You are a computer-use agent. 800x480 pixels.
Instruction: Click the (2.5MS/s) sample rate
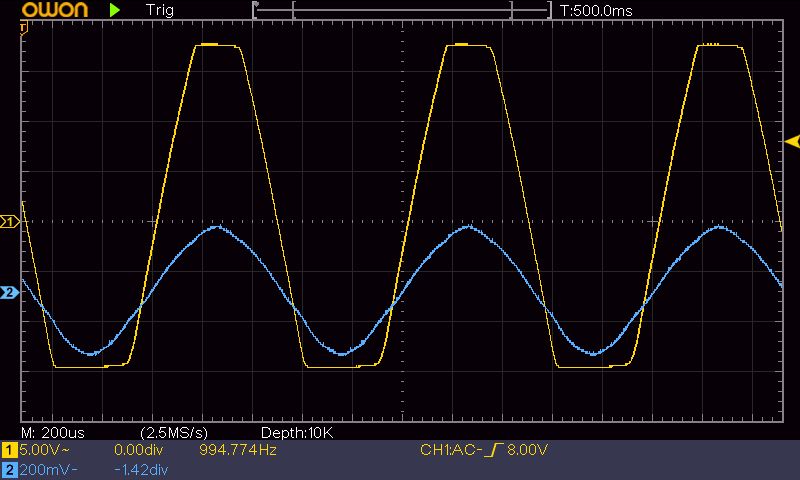174,433
